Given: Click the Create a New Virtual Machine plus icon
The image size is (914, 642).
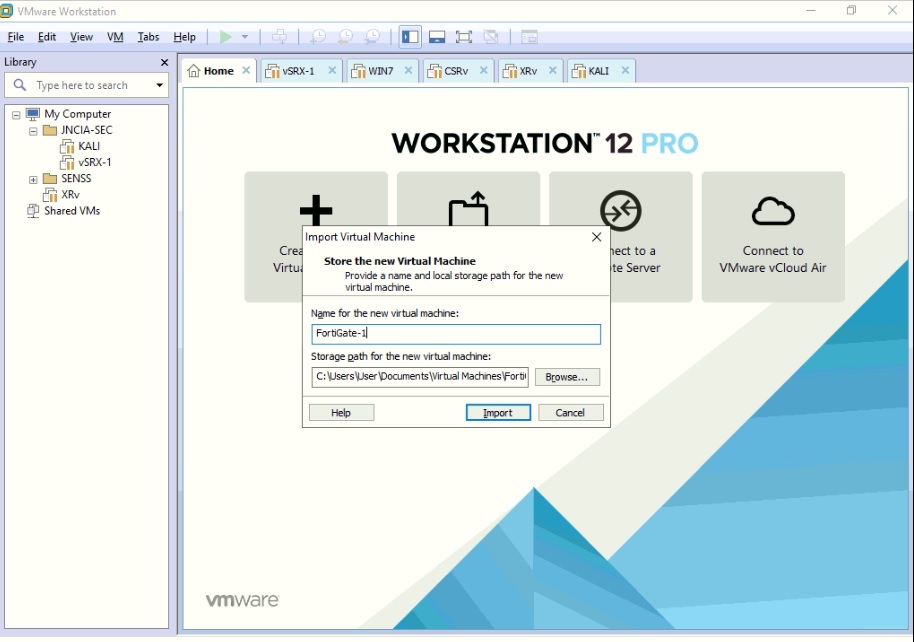Looking at the screenshot, I should click(316, 210).
